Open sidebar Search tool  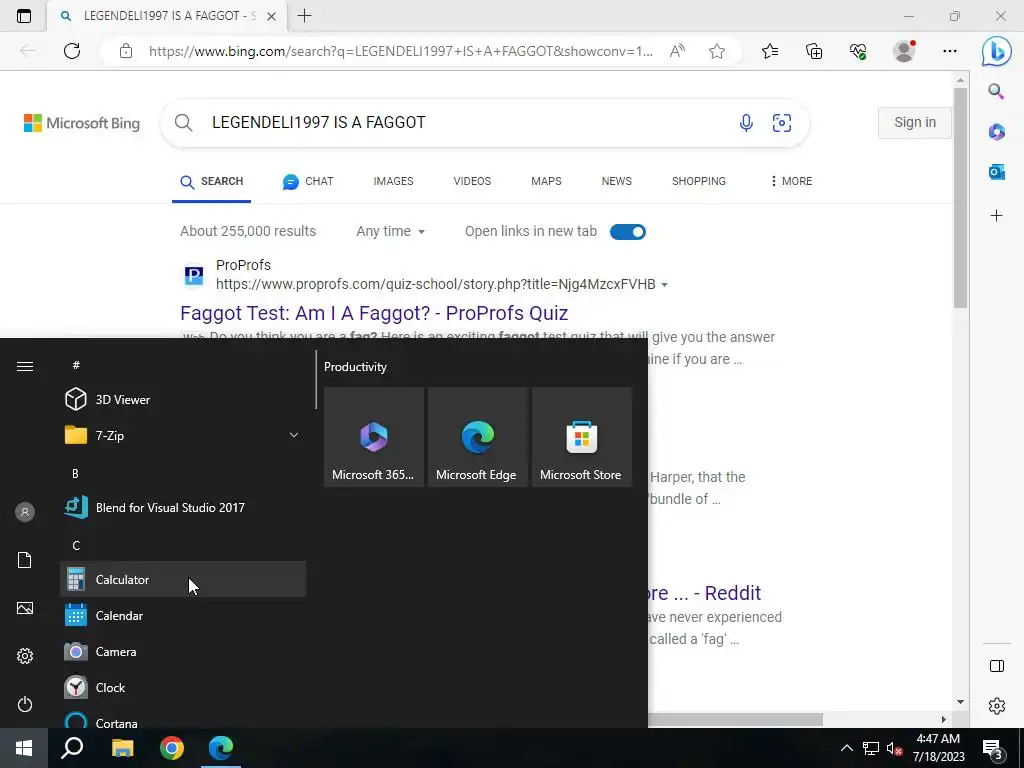(997, 91)
